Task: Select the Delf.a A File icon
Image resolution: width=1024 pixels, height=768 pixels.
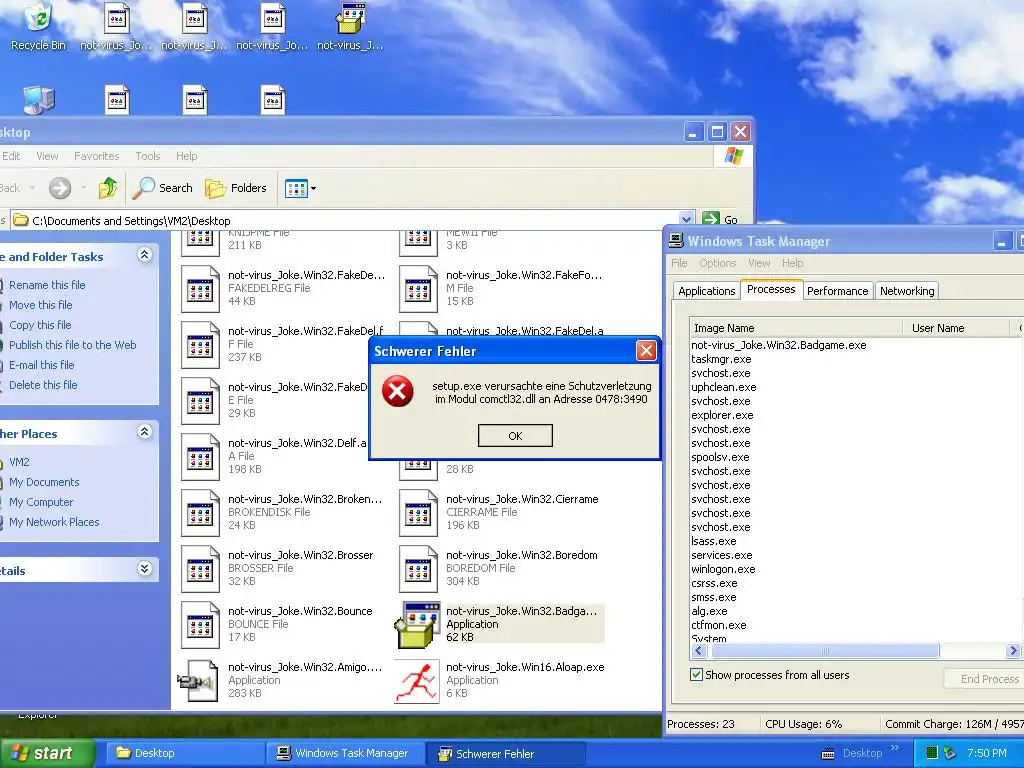Action: pos(200,457)
